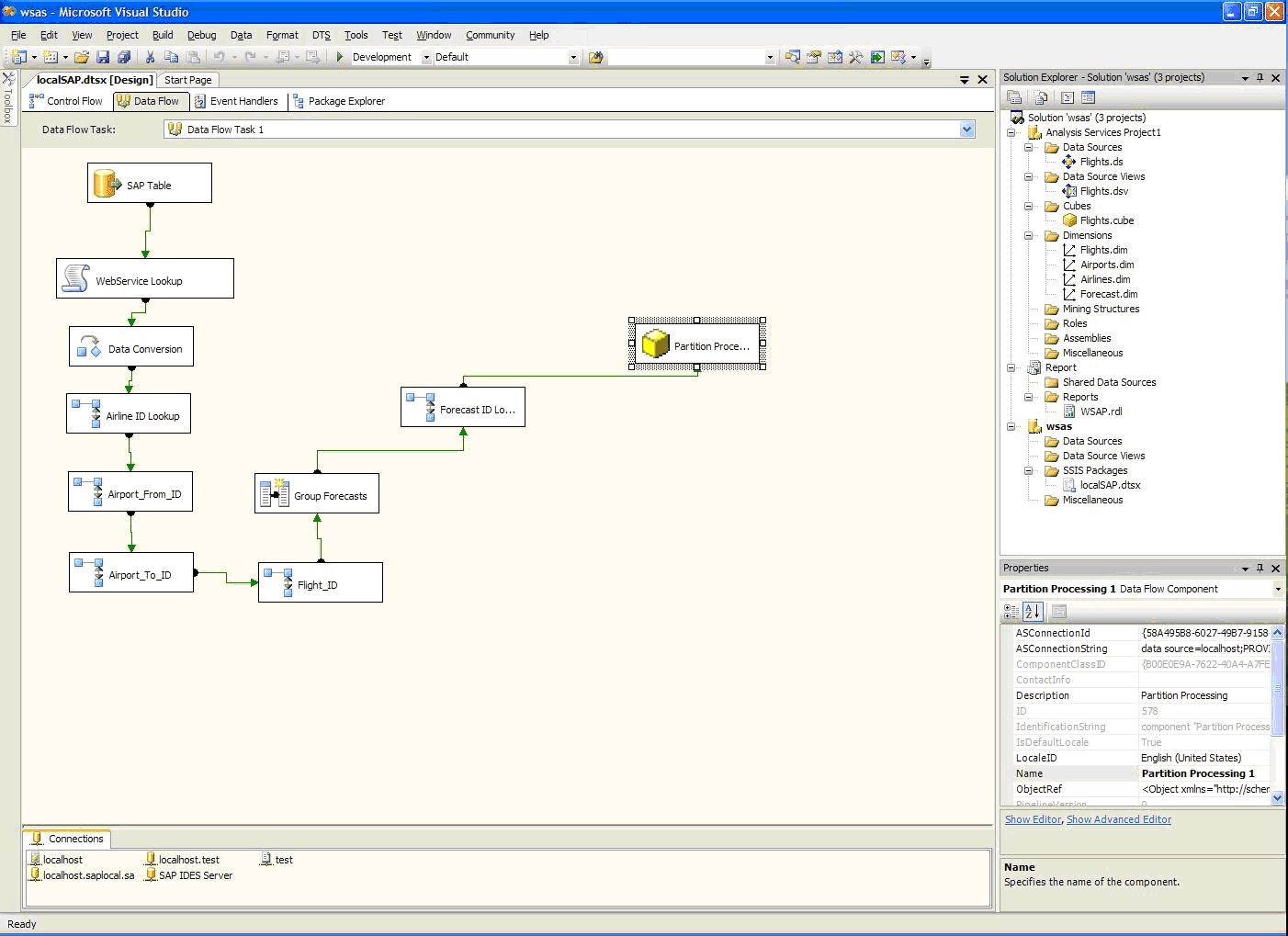
Task: Select the Airport_From_ID lookup component
Action: [x=130, y=491]
